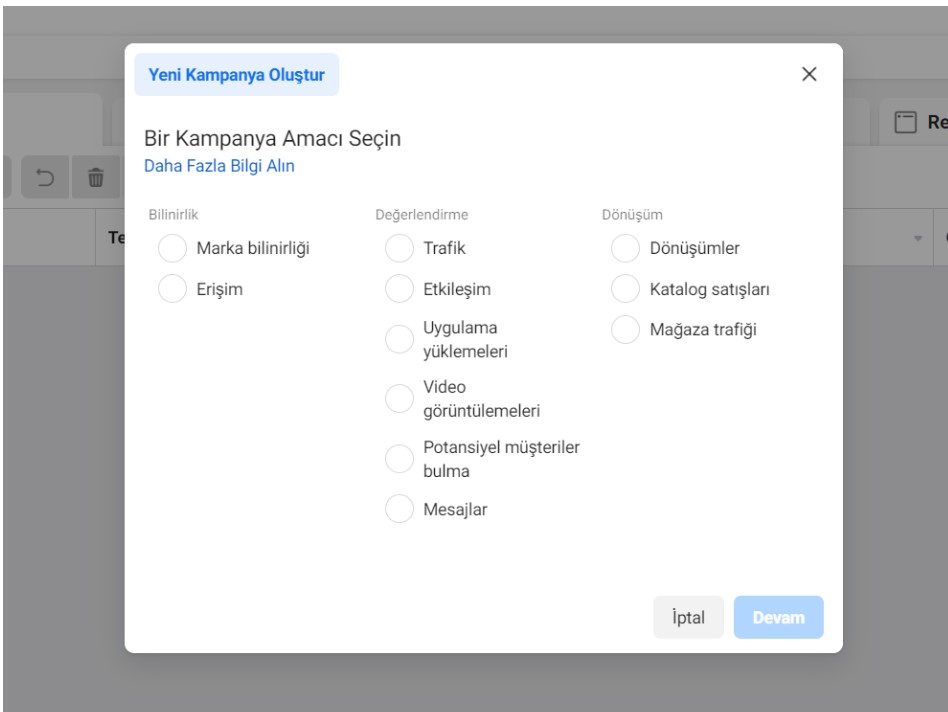Click the window panel icon beside Re
The height and width of the screenshot is (712, 948).
[x=905, y=122]
